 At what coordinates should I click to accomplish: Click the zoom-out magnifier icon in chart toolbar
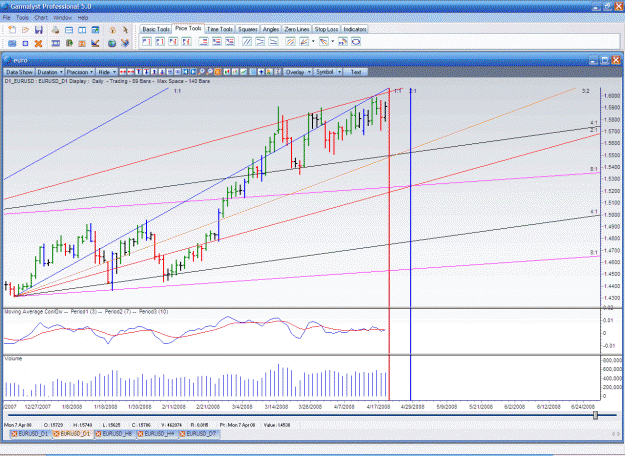pos(210,72)
